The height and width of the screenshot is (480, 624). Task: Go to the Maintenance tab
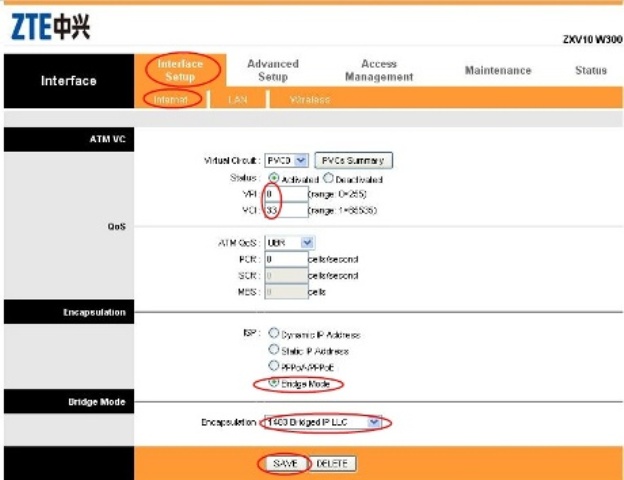(x=498, y=70)
